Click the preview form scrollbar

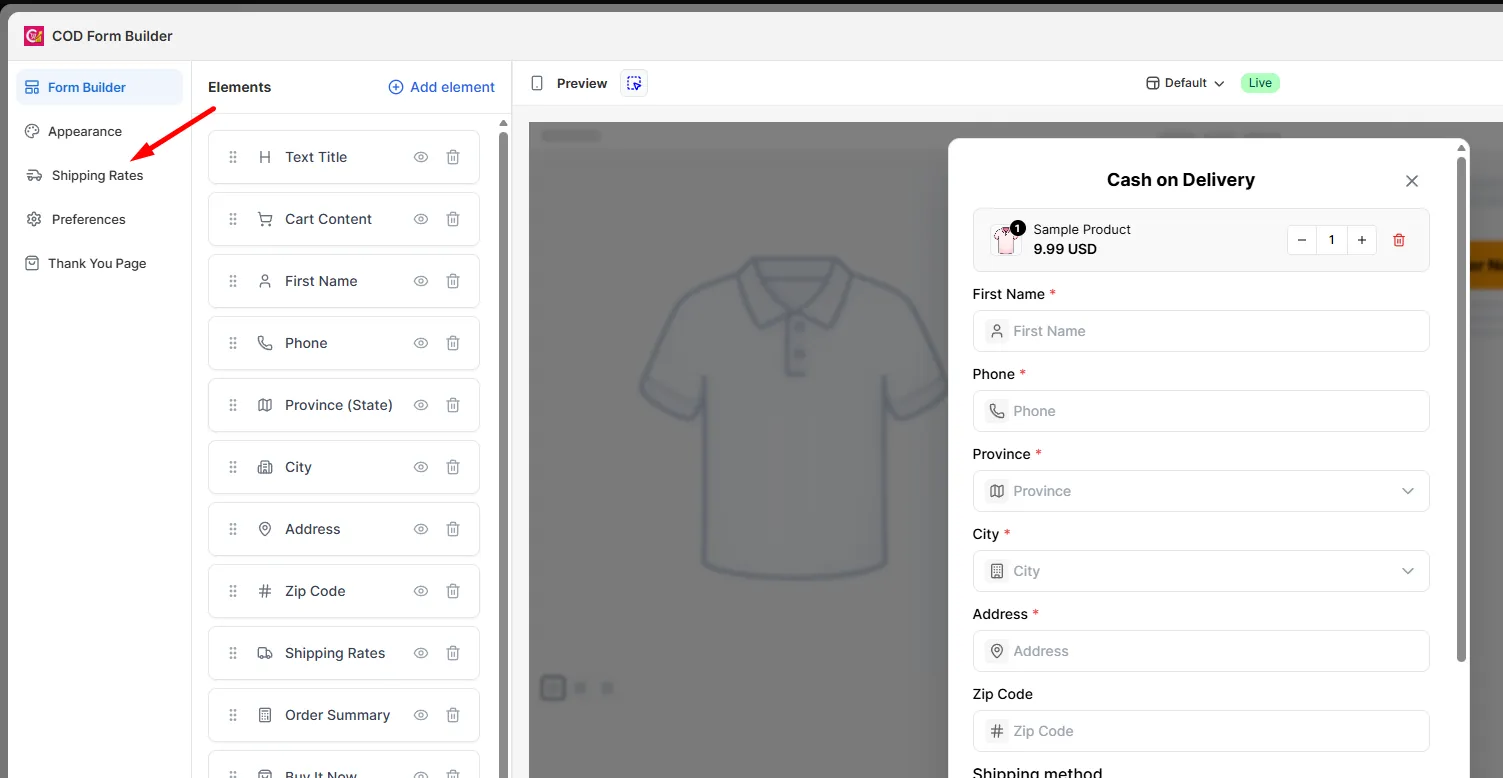pos(1462,408)
